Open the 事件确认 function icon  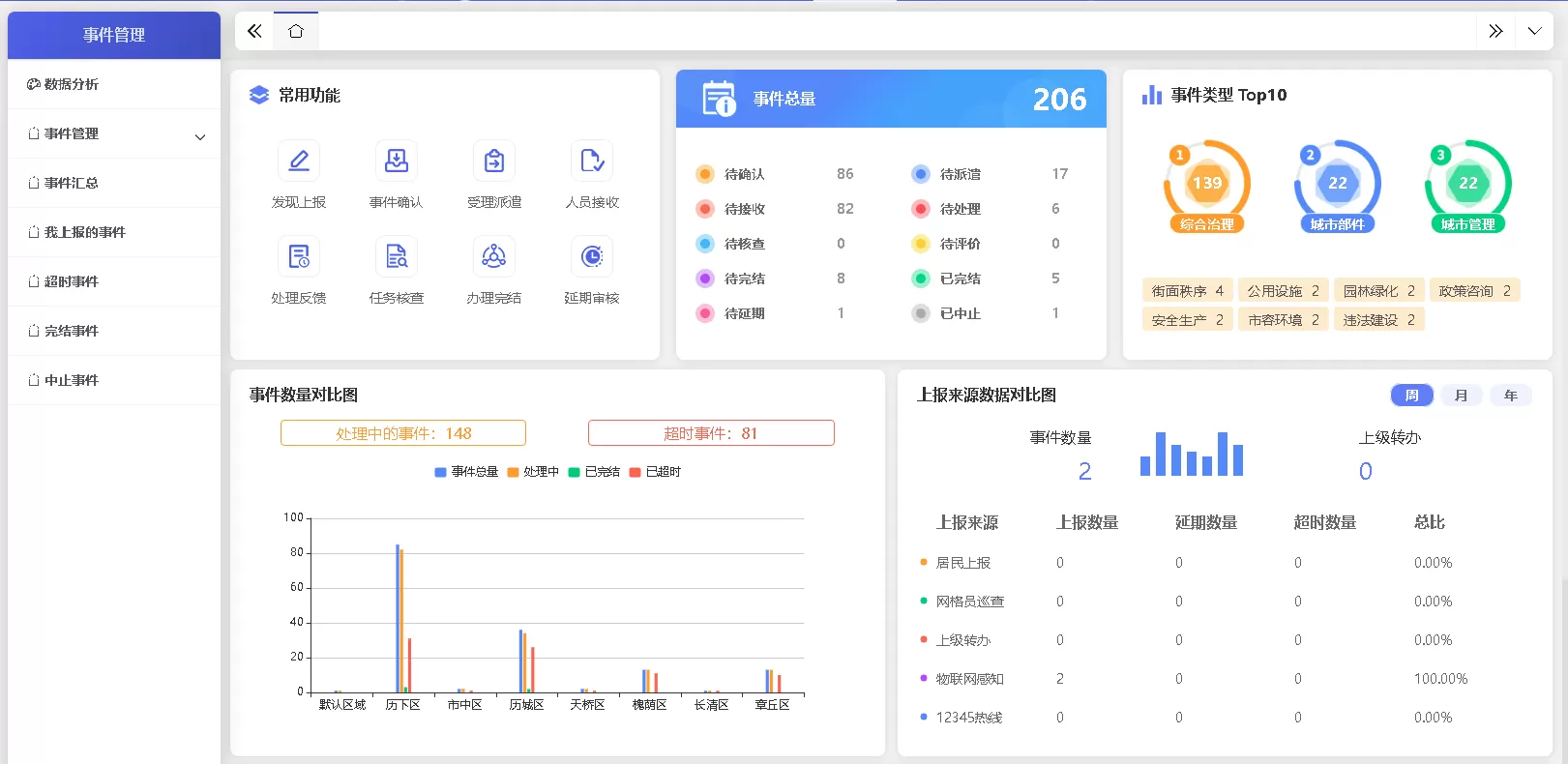397,161
